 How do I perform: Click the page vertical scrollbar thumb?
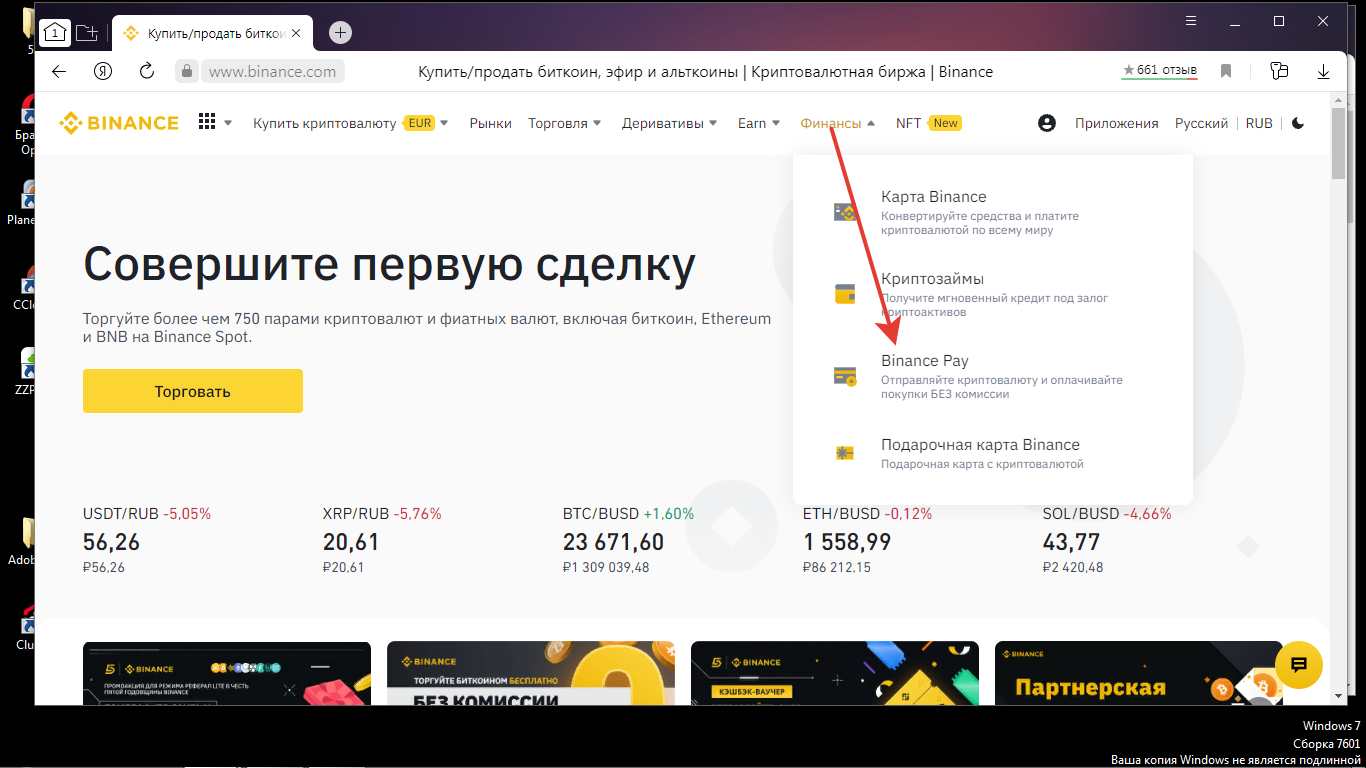pyautogui.click(x=1338, y=142)
